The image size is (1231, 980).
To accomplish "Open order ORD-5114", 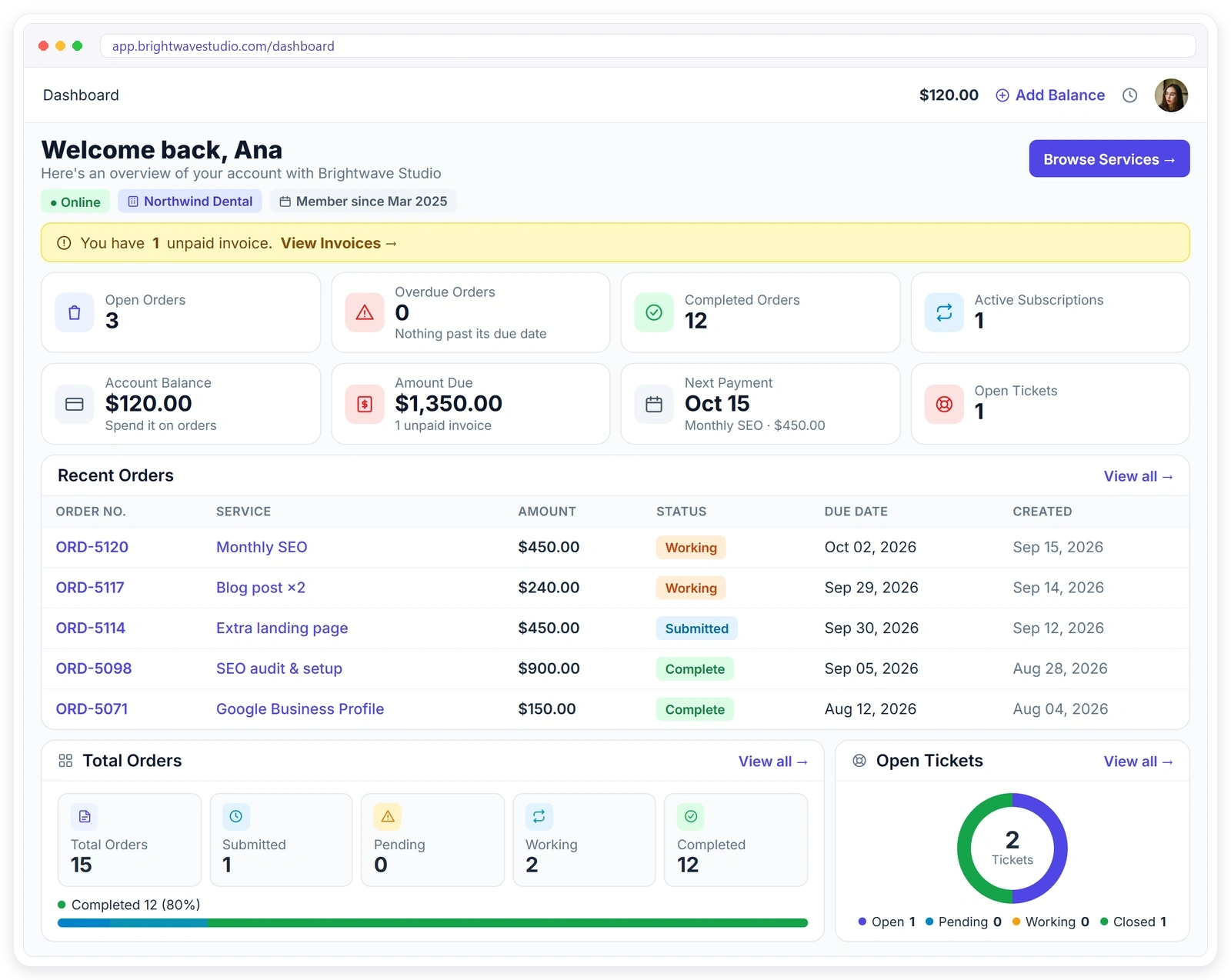I will 91,628.
